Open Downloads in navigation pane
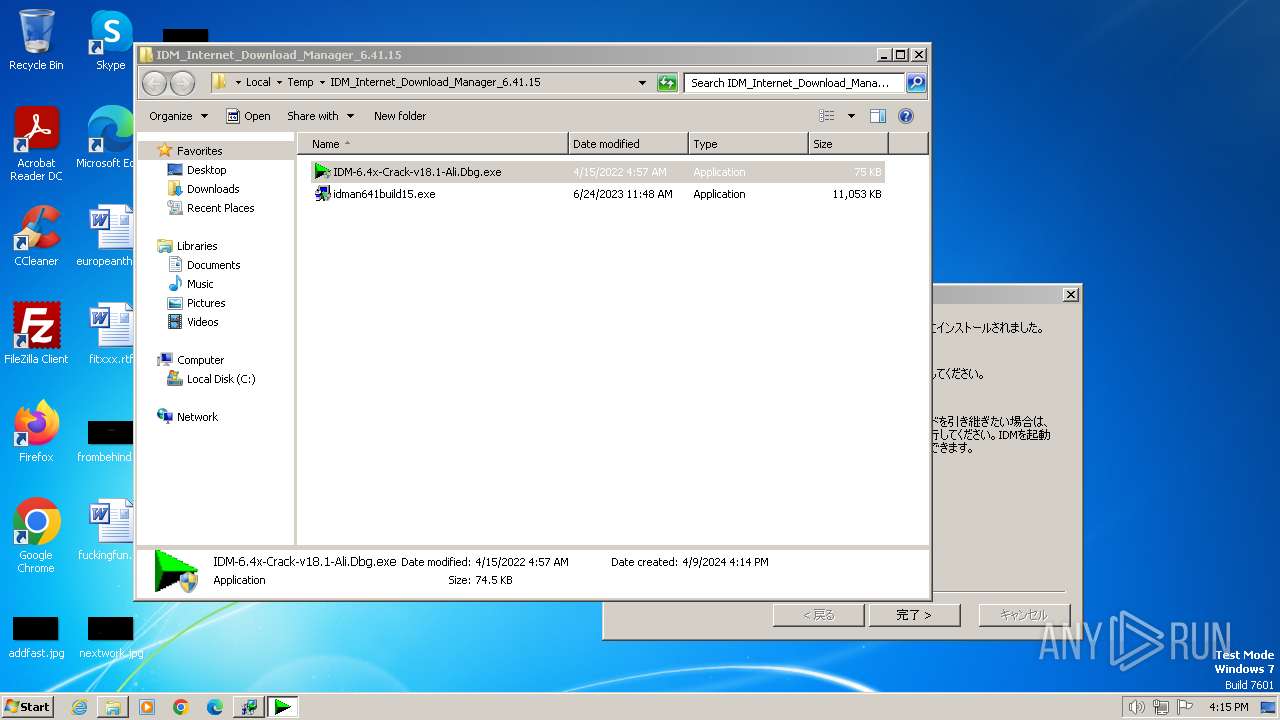This screenshot has height=720, width=1280. pyautogui.click(x=212, y=189)
